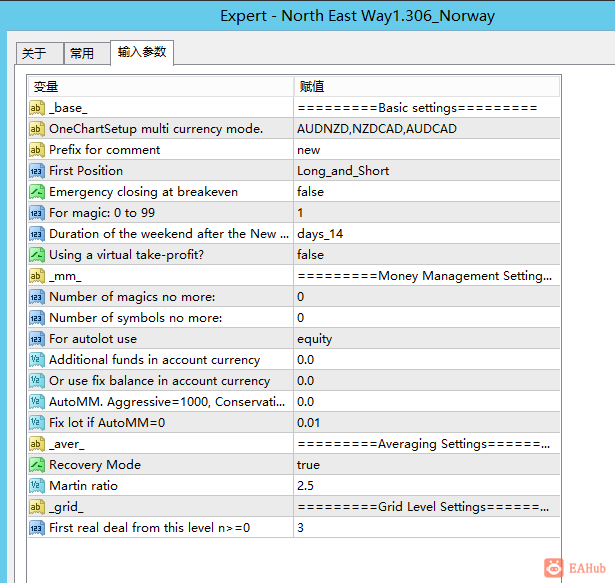Edit the AUDNZD,NZDCAD,AUDCAD value field
615x583 pixels.
pos(427,129)
